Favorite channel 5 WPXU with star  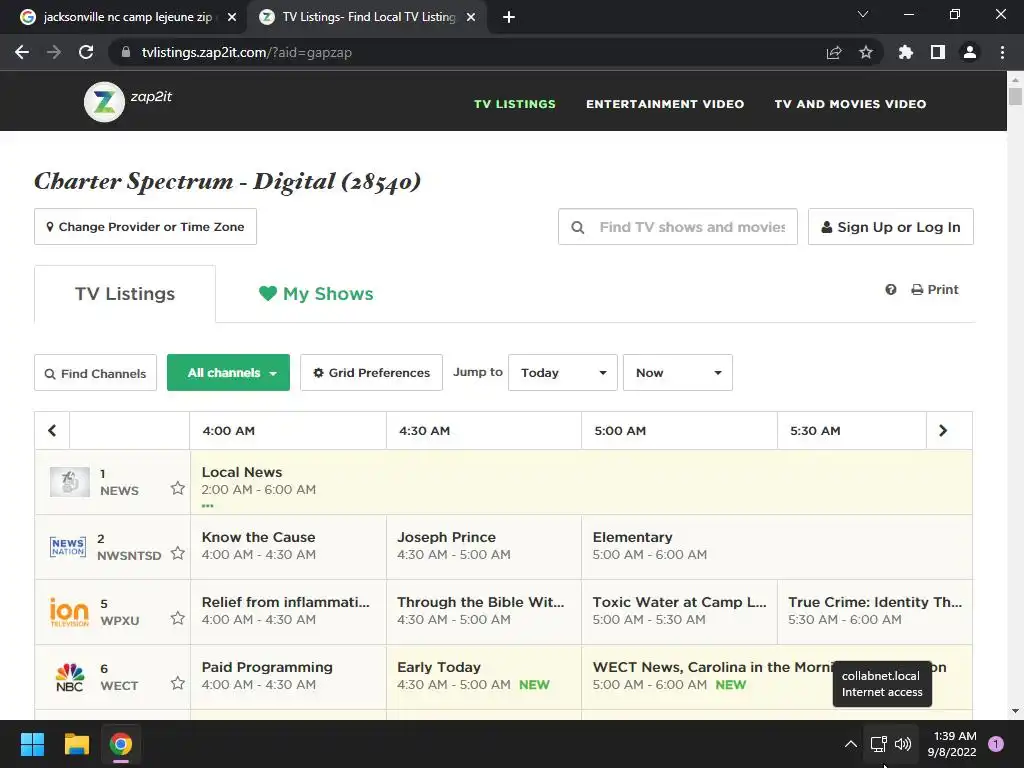pos(178,618)
